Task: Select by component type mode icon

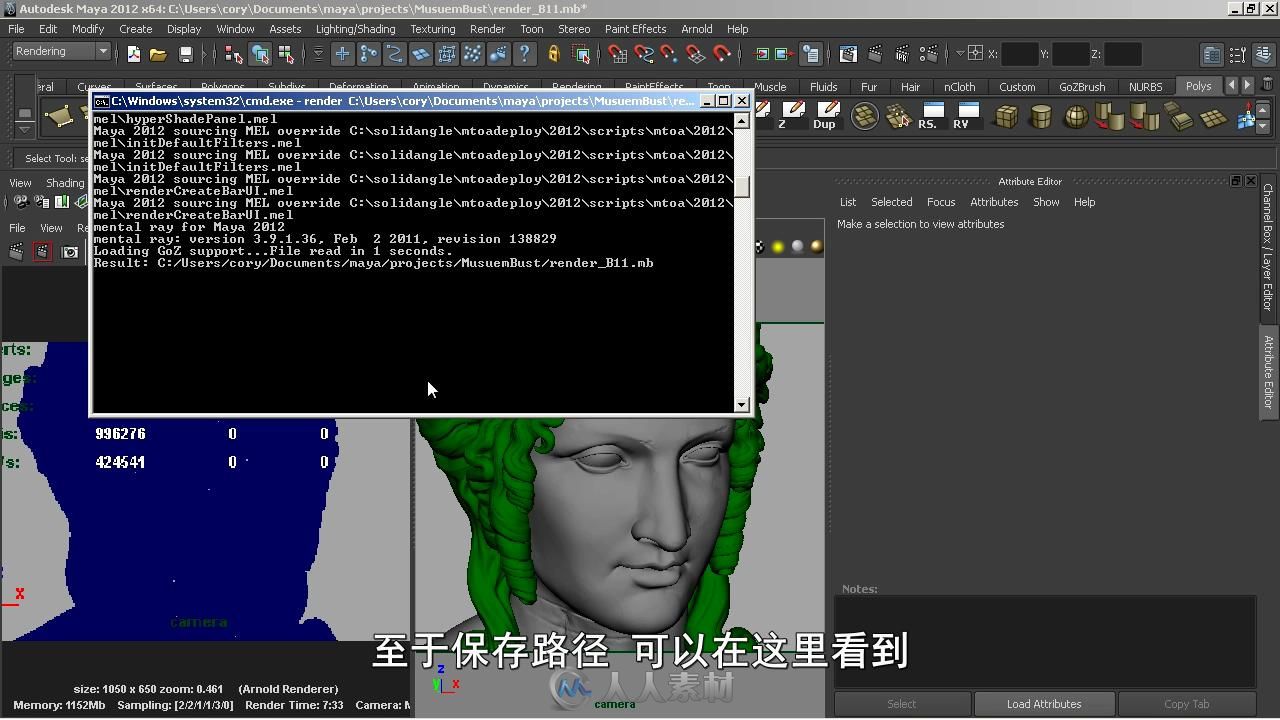Action: [286, 54]
